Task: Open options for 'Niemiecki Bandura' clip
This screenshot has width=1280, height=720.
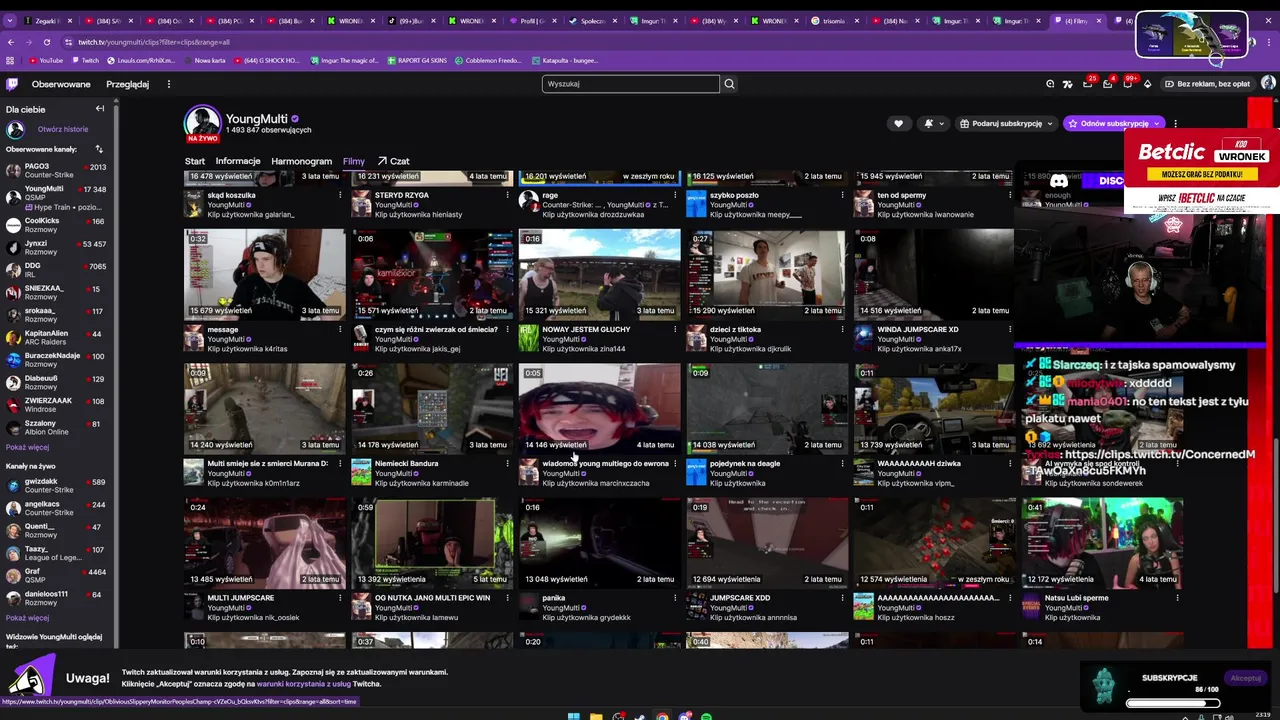Action: pos(507,463)
